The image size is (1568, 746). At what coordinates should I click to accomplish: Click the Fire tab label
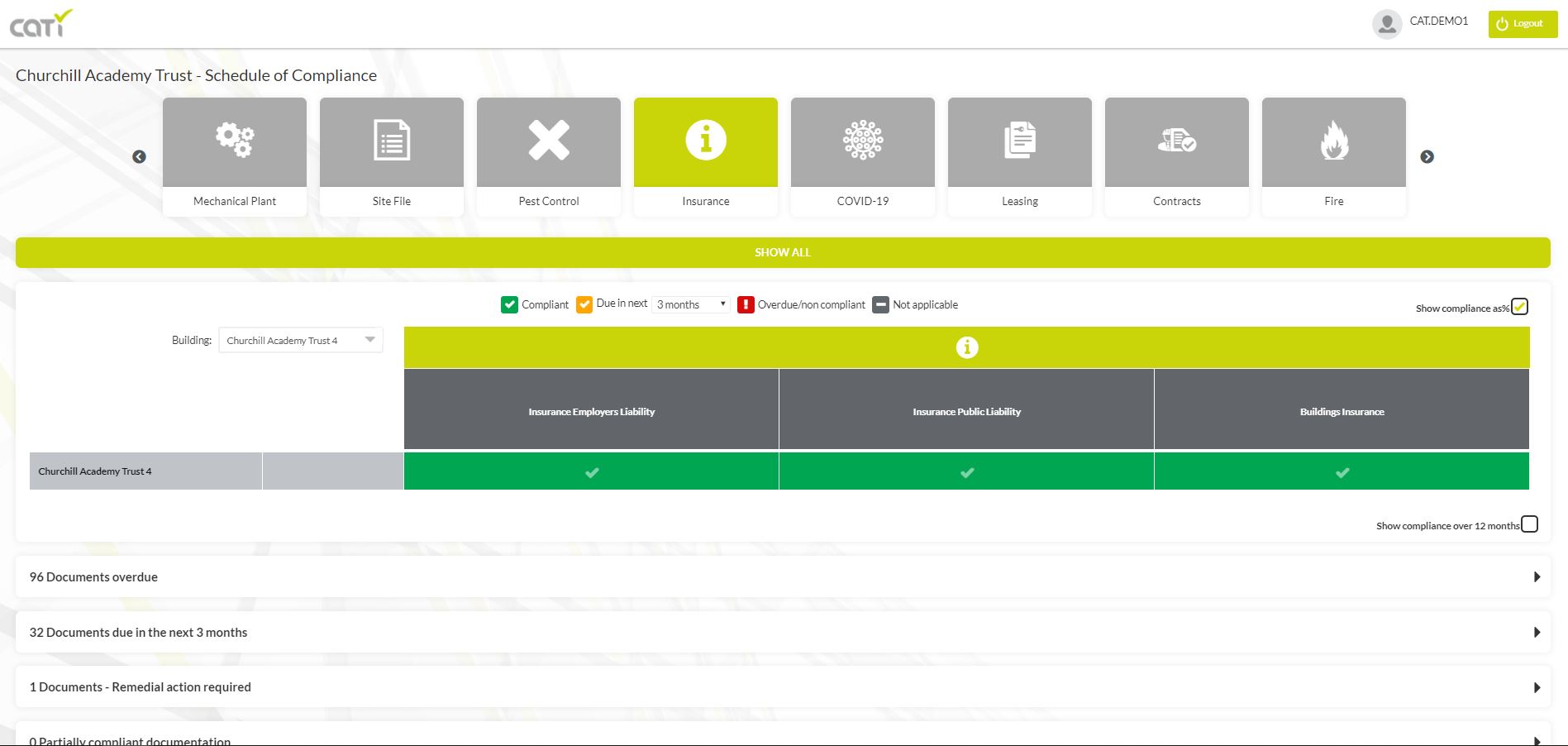pyautogui.click(x=1334, y=201)
